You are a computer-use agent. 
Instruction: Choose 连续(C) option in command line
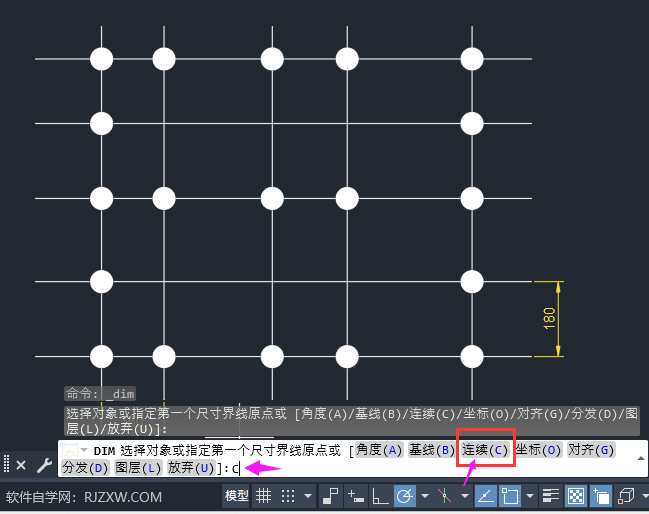[485, 450]
